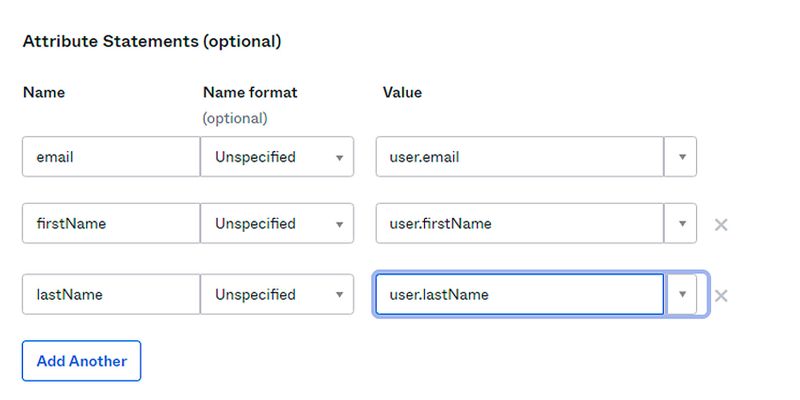The height and width of the screenshot is (400, 800).
Task: Expand Name format dropdown for firstName row
Action: [x=277, y=223]
